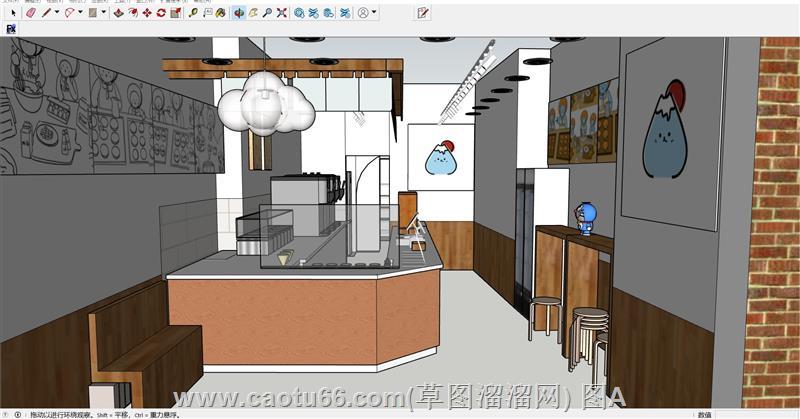Select the arrow Select tool

coord(13,13)
